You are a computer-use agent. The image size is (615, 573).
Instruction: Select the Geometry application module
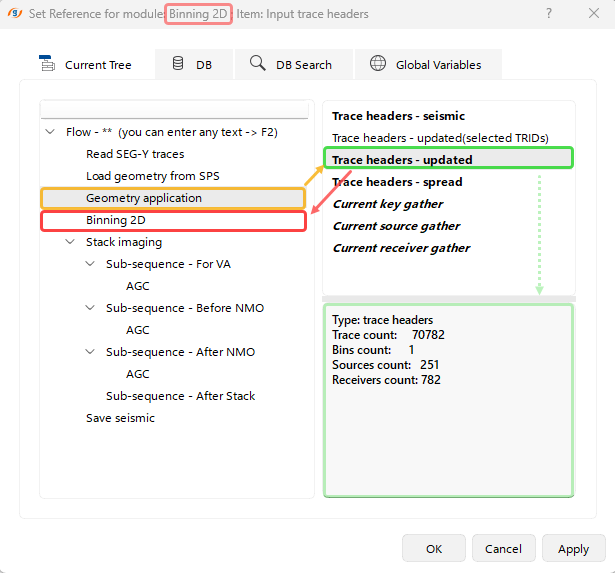173,198
